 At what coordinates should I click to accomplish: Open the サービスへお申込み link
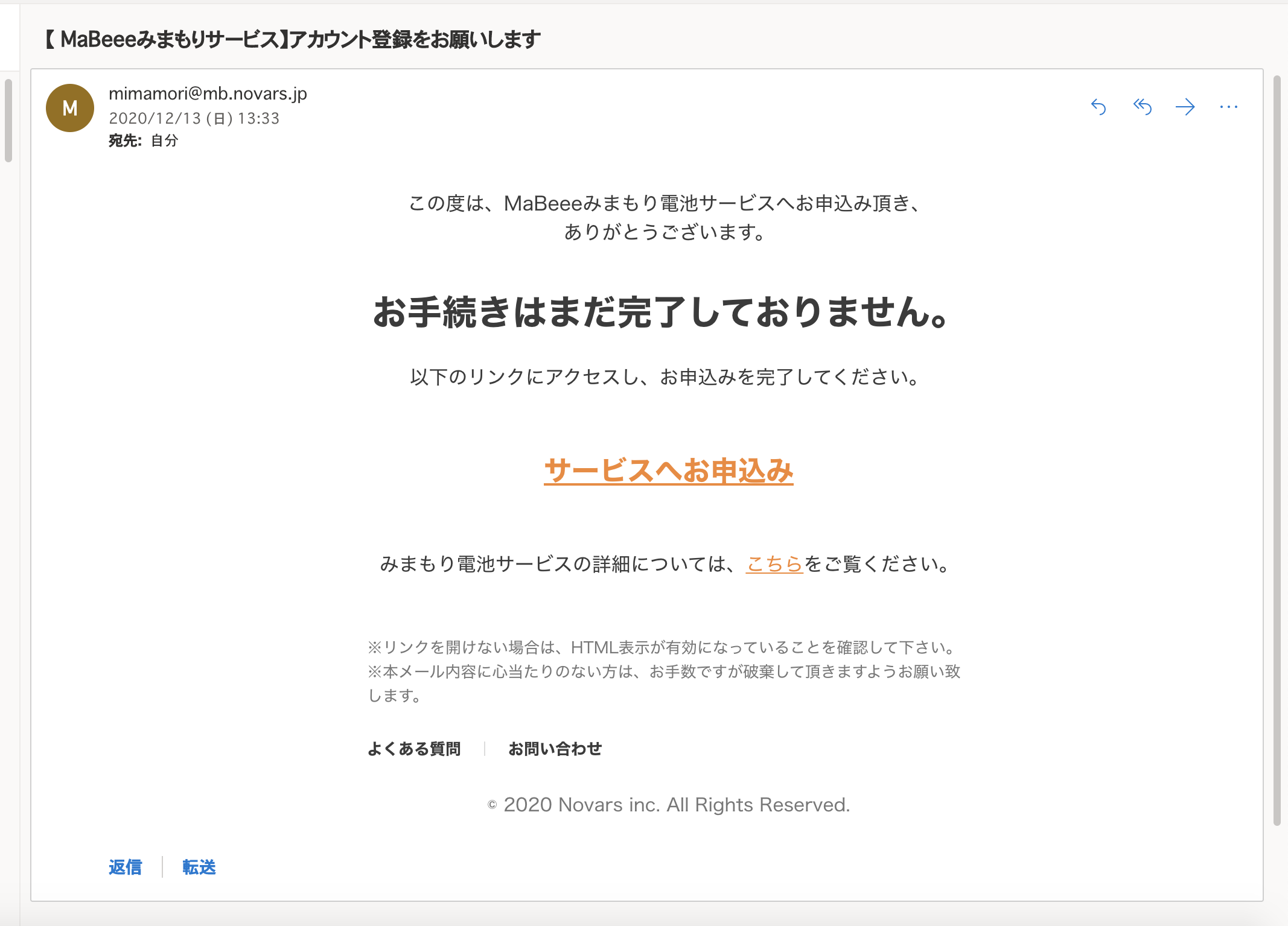(669, 471)
